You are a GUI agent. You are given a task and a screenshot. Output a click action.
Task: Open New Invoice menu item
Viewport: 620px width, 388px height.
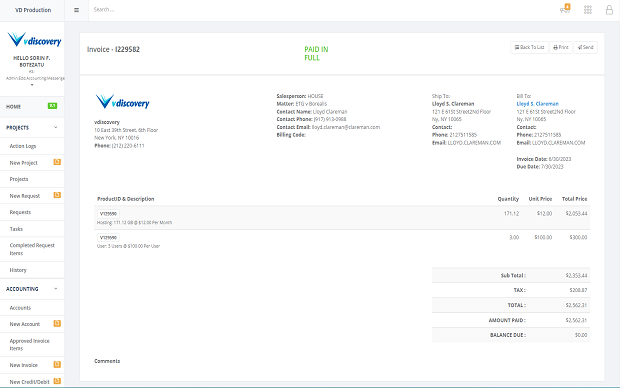24,365
